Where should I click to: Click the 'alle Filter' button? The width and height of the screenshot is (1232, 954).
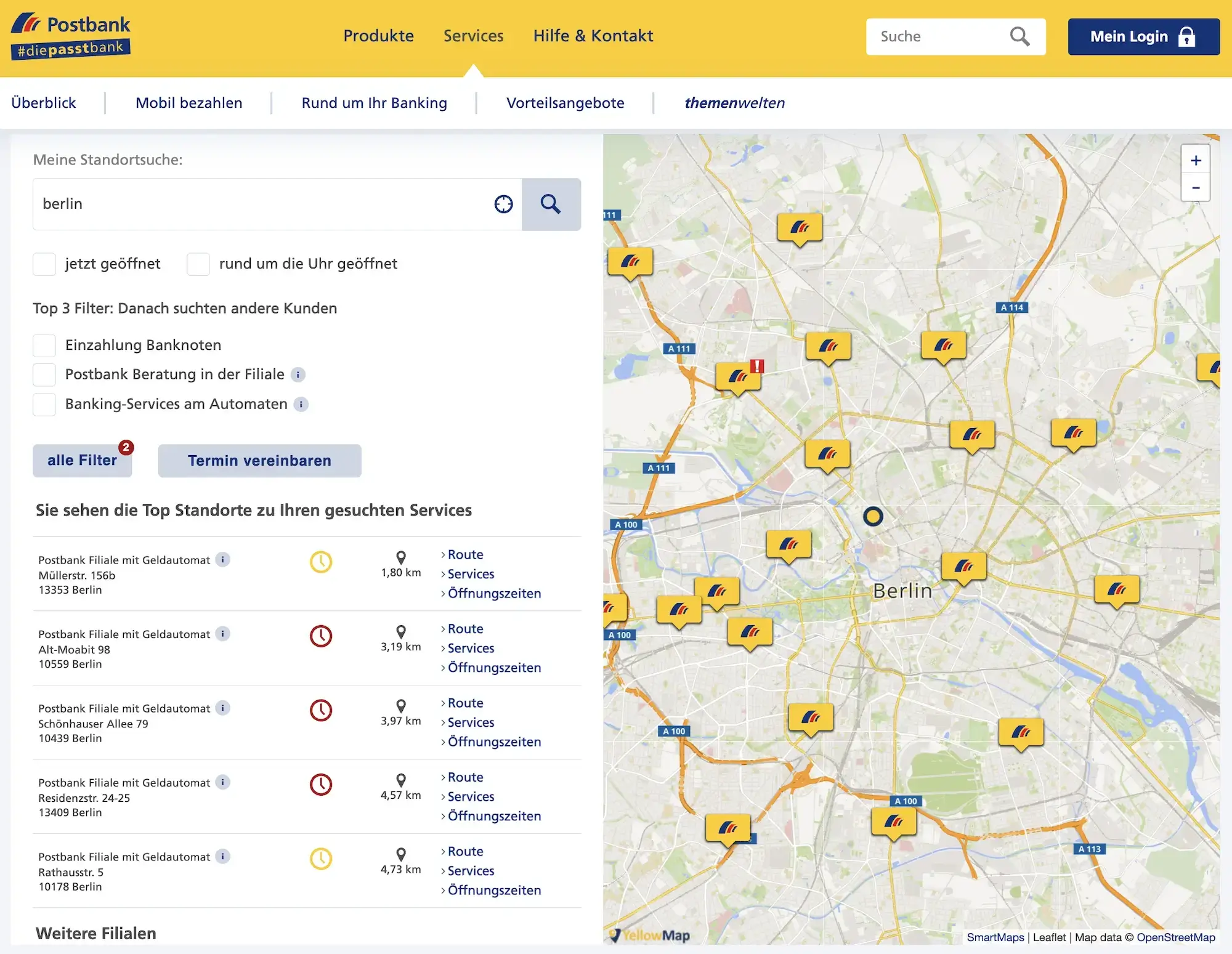pos(83,461)
